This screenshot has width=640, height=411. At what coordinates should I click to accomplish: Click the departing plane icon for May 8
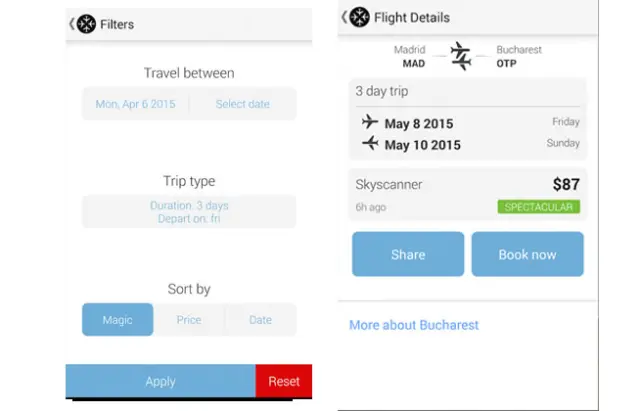[x=370, y=123]
